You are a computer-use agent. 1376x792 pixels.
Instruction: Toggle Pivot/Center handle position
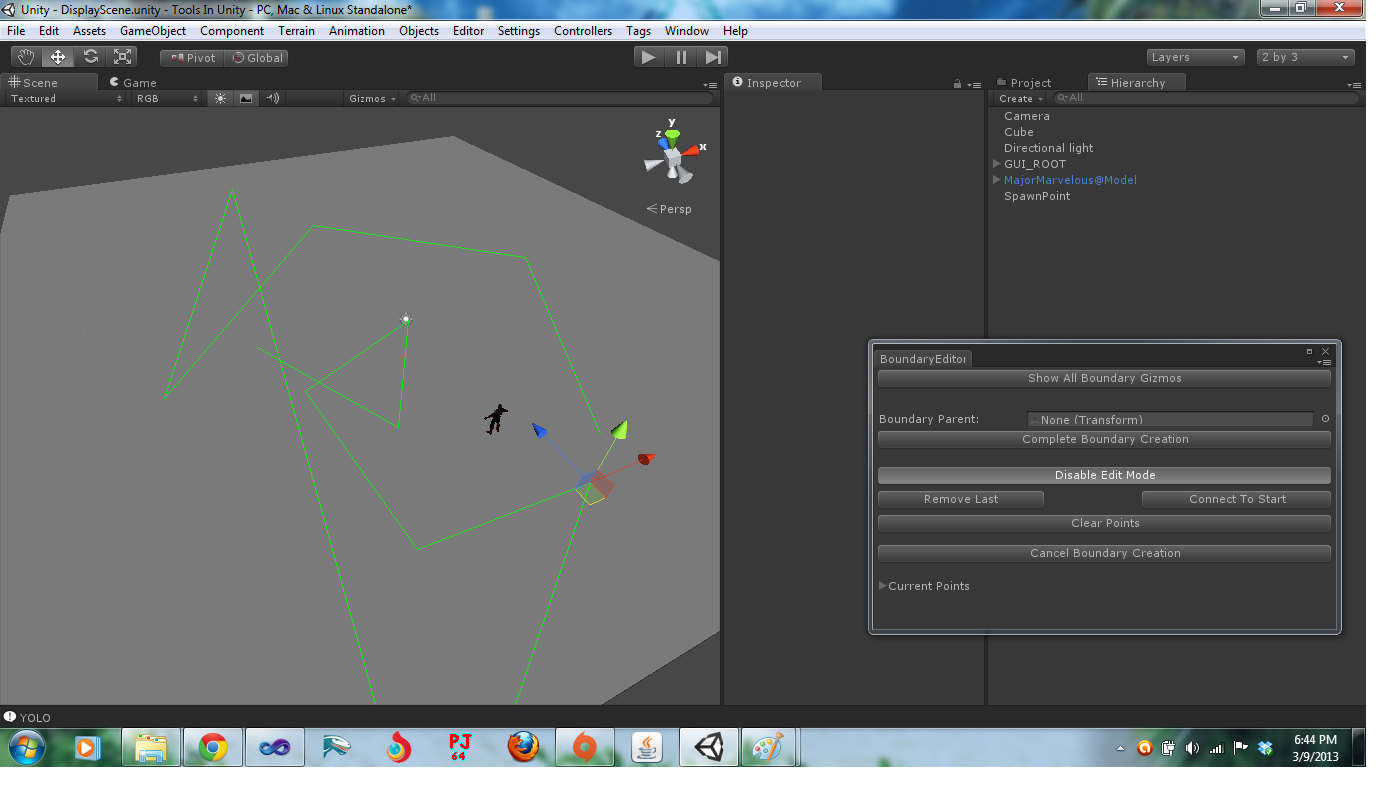pyautogui.click(x=193, y=58)
